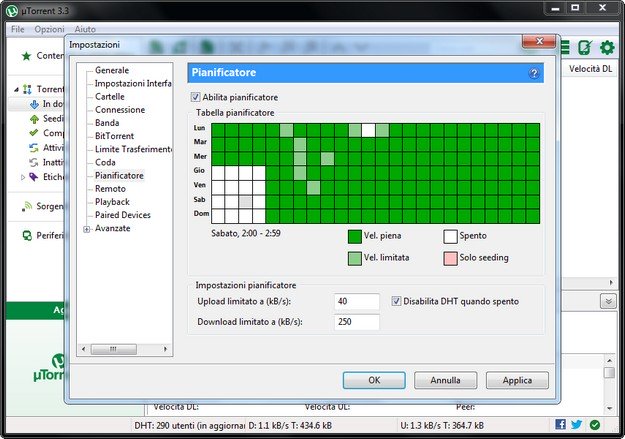The image size is (625, 439).
Task: Select Generale in settings tree
Action: pos(112,70)
